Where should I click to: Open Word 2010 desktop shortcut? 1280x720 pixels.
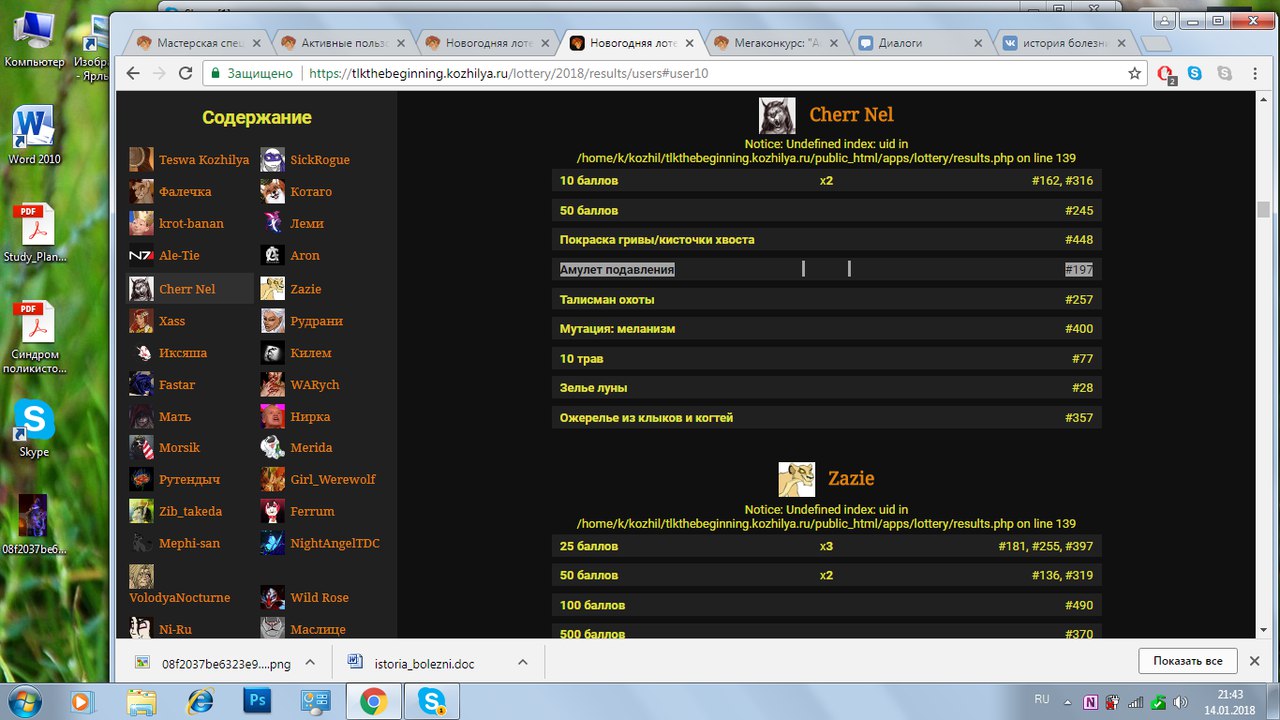[34, 136]
